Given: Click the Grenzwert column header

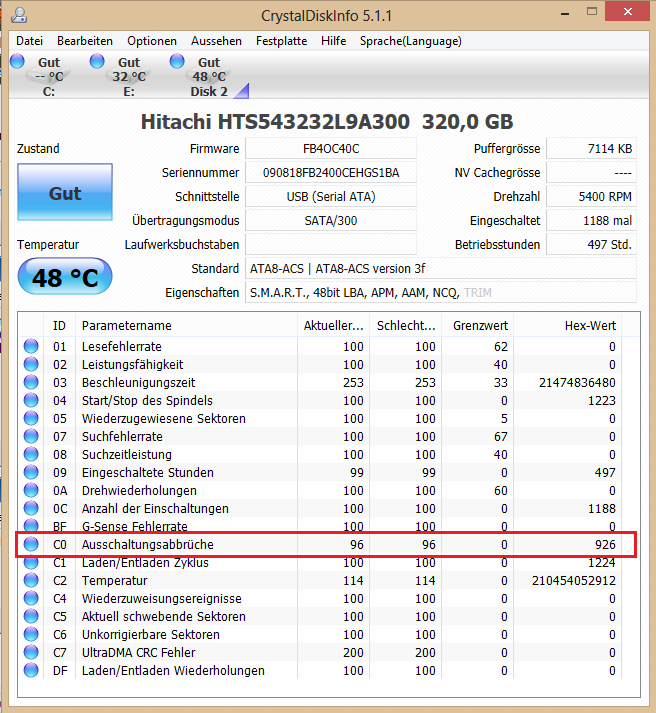Looking at the screenshot, I should click(x=478, y=326).
